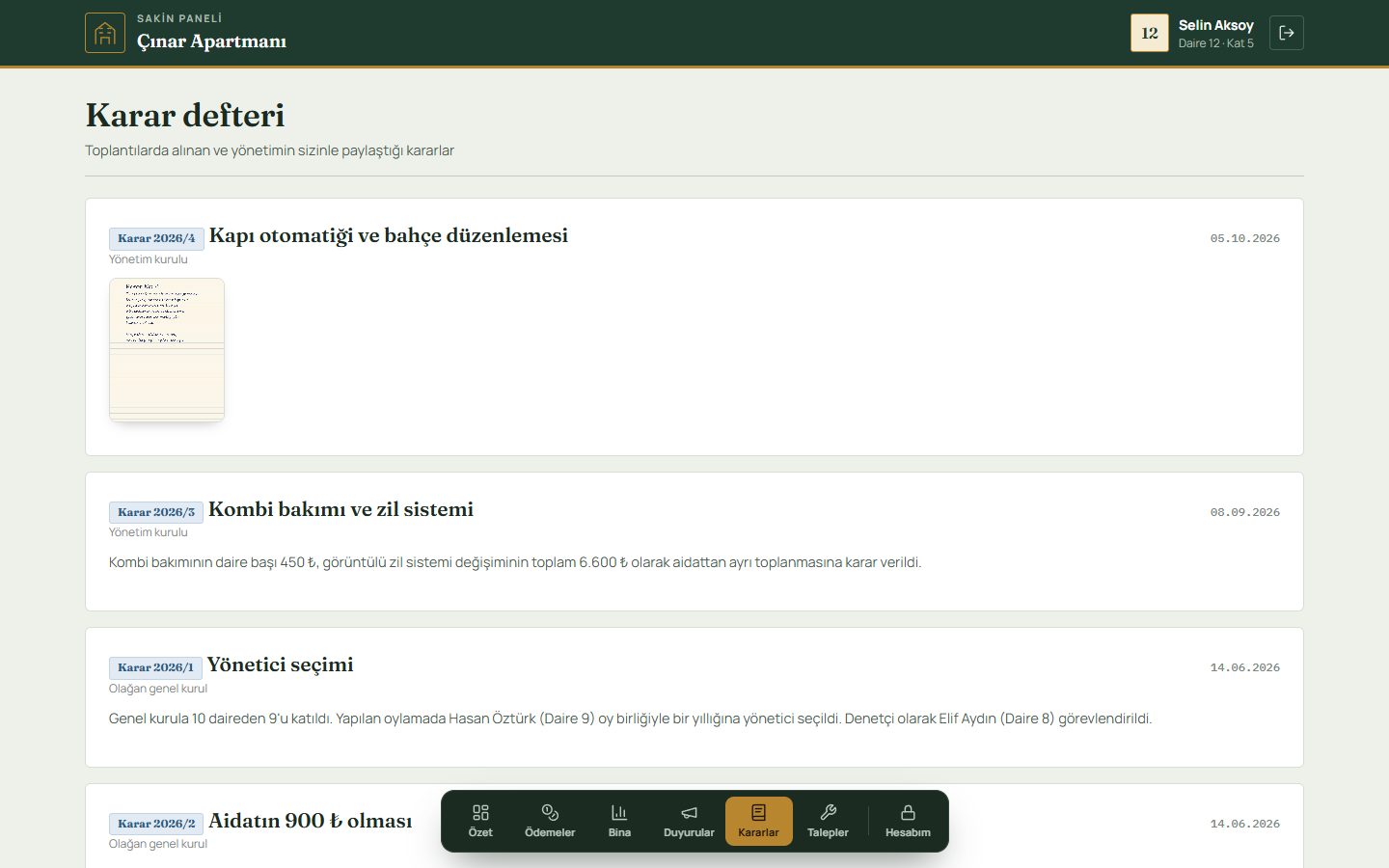
Task: Click the "Yönetici seçimi" decision title
Action: 281,665
